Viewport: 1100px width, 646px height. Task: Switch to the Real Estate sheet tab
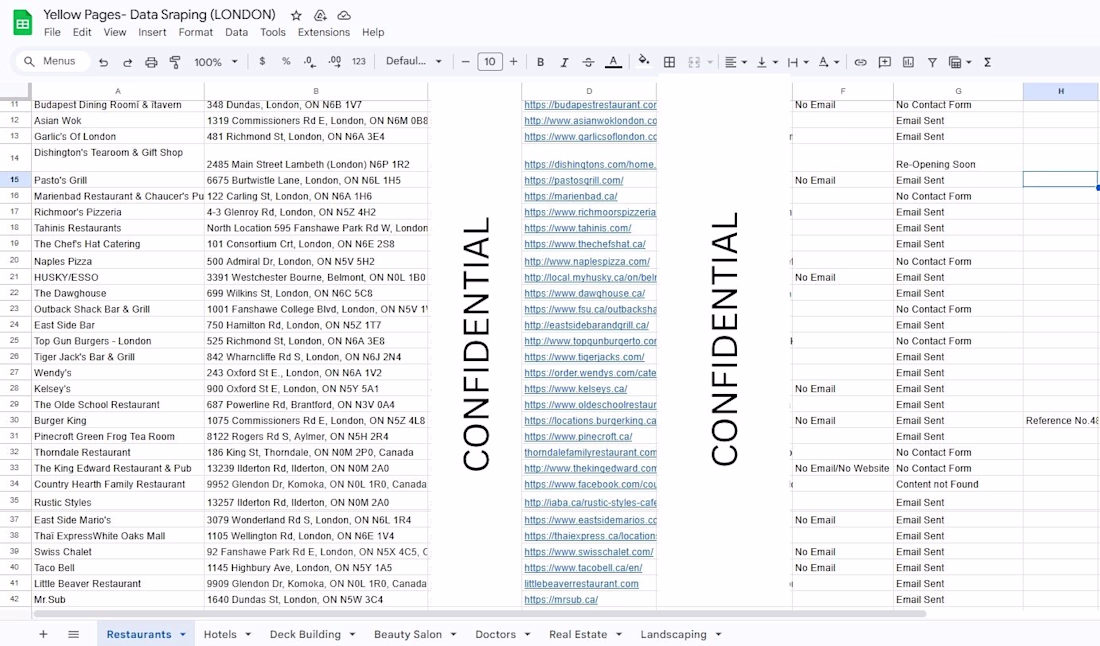point(578,634)
